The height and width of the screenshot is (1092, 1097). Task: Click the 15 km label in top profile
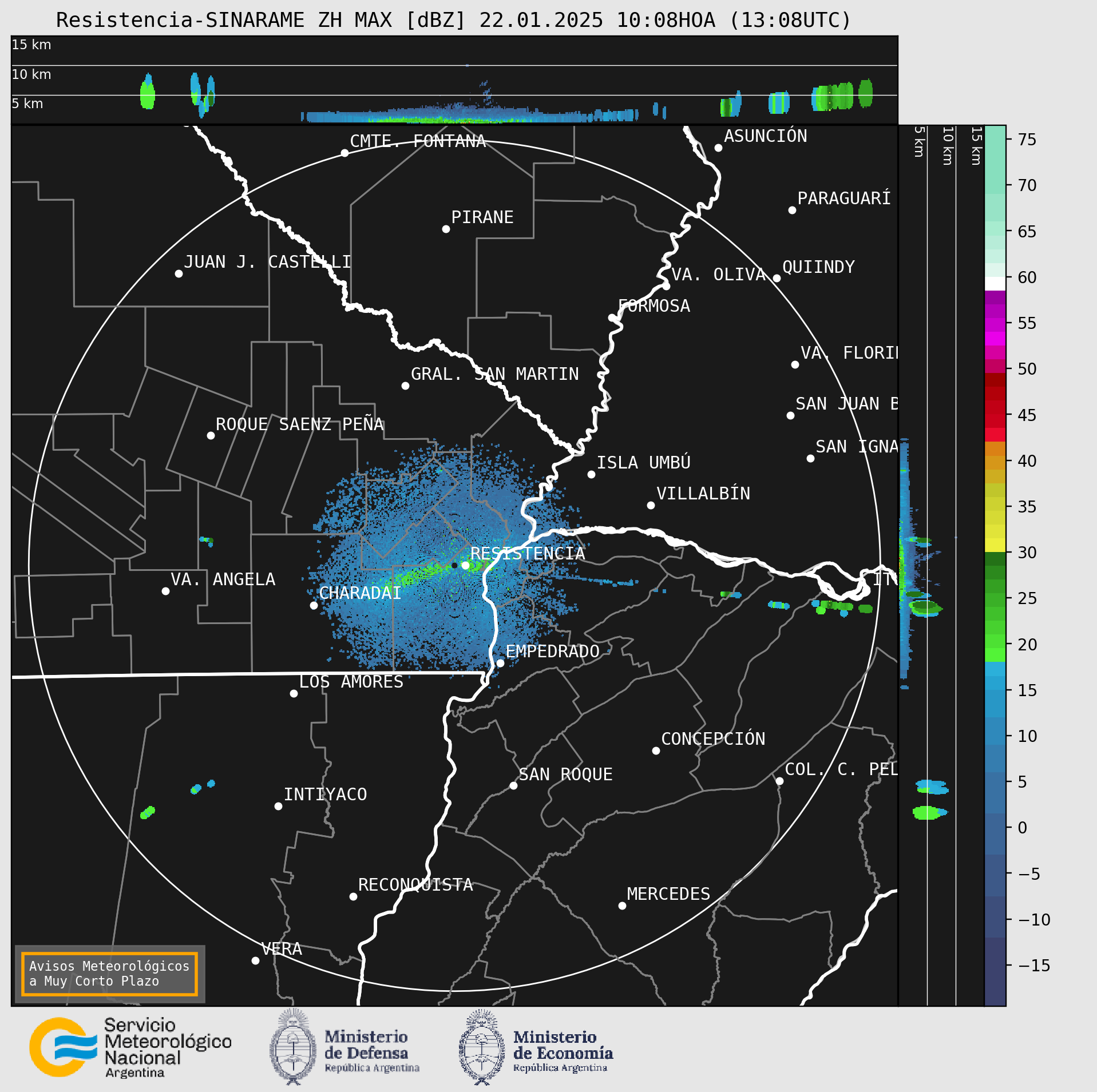pos(31,45)
